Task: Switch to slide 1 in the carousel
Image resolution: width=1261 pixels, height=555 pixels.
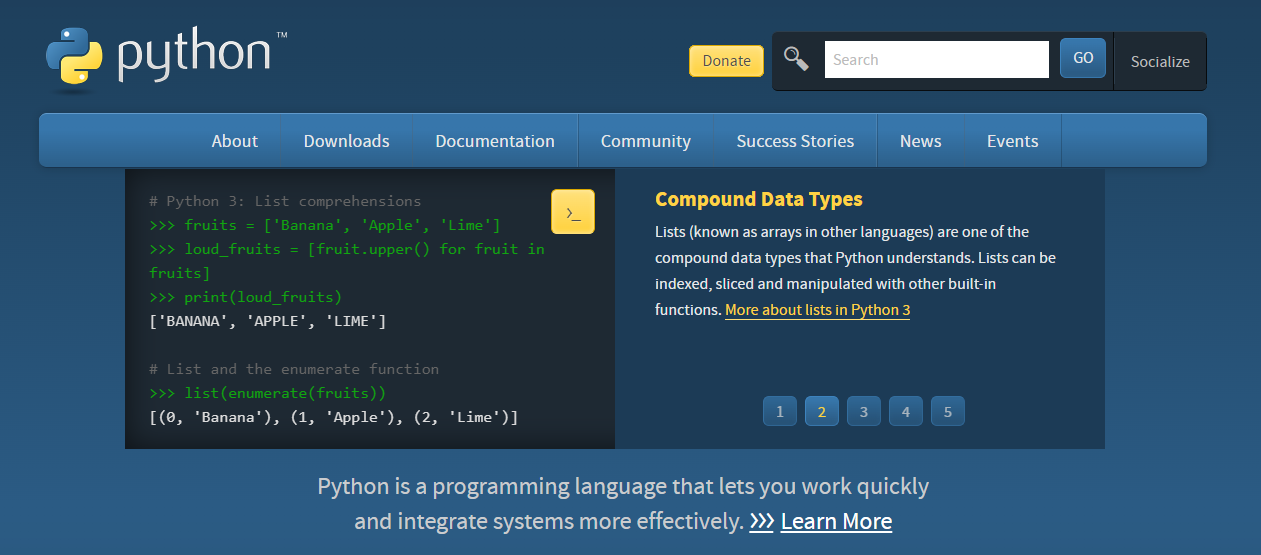Action: [780, 411]
